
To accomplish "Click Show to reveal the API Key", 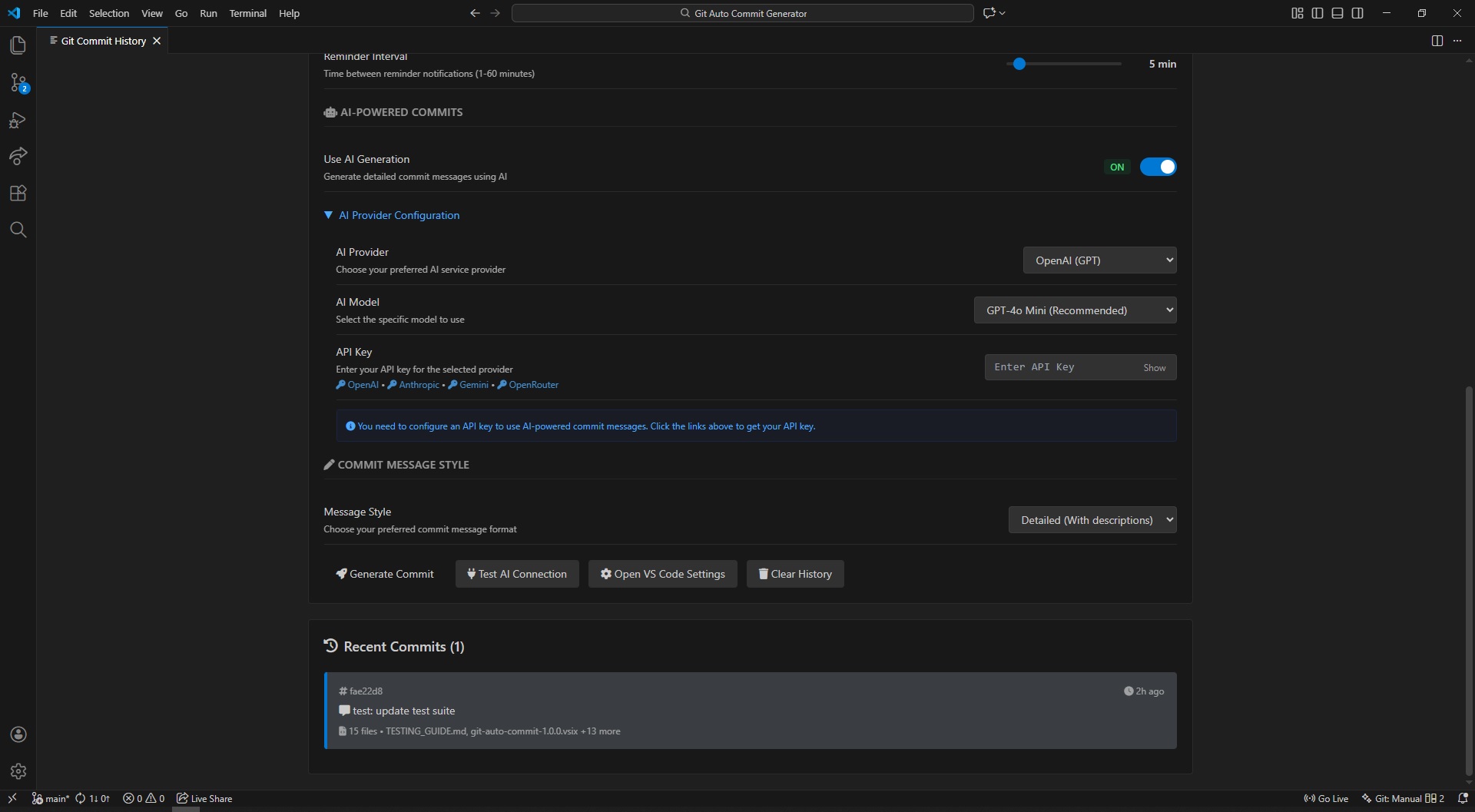I will pyautogui.click(x=1155, y=367).
